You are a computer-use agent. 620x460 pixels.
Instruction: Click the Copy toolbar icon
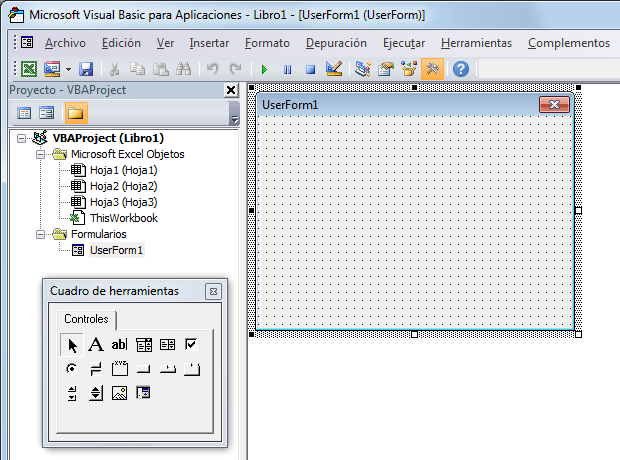pos(137,69)
